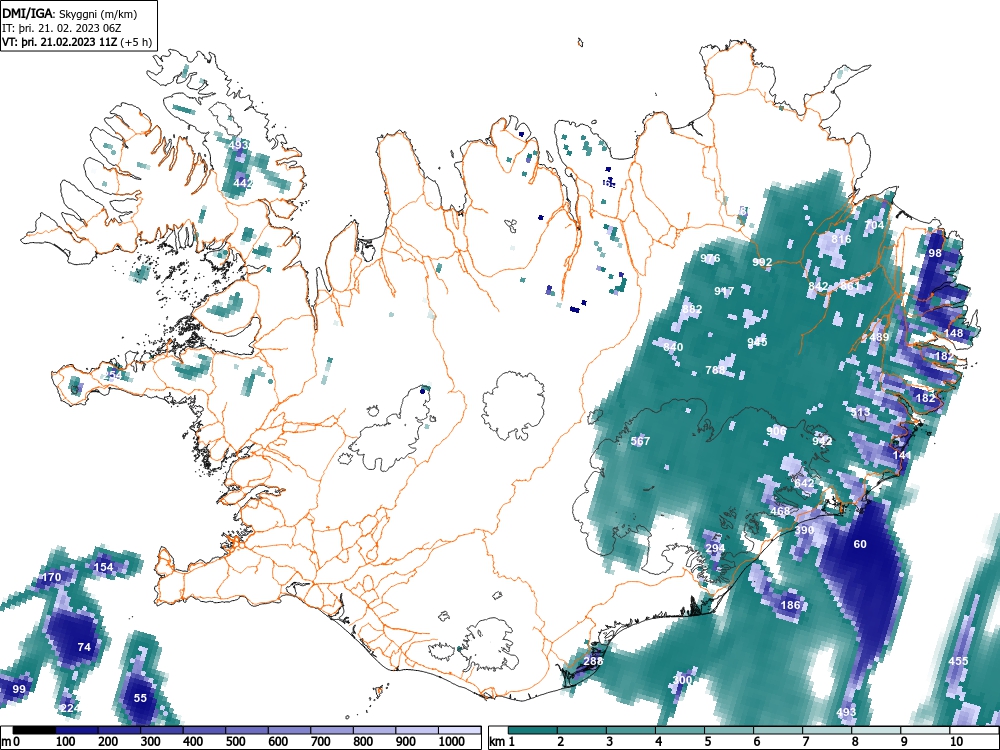The height and width of the screenshot is (750, 1000).
Task: Click the visibility value 74
Action: coord(84,647)
